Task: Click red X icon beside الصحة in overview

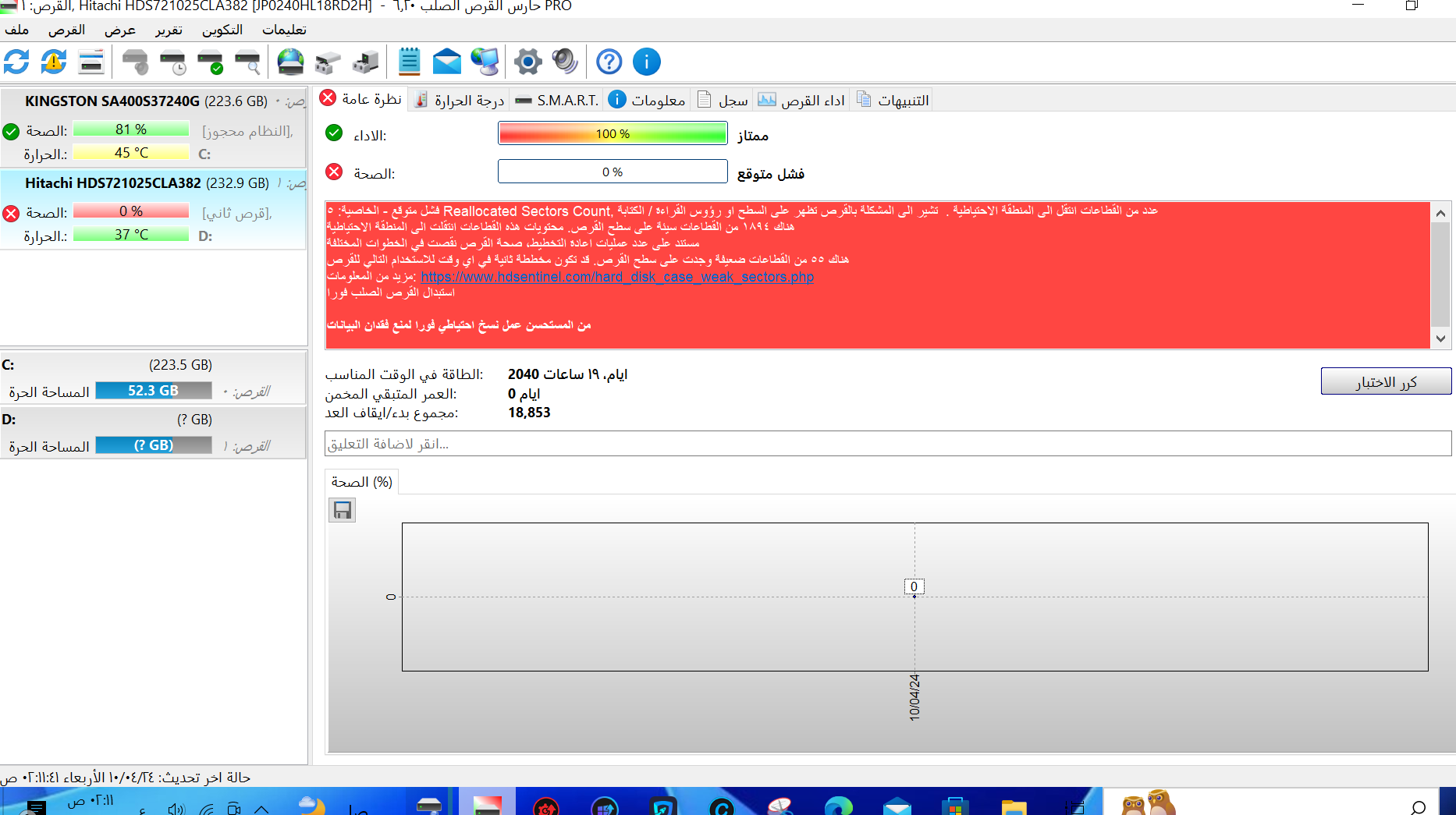Action: (334, 172)
